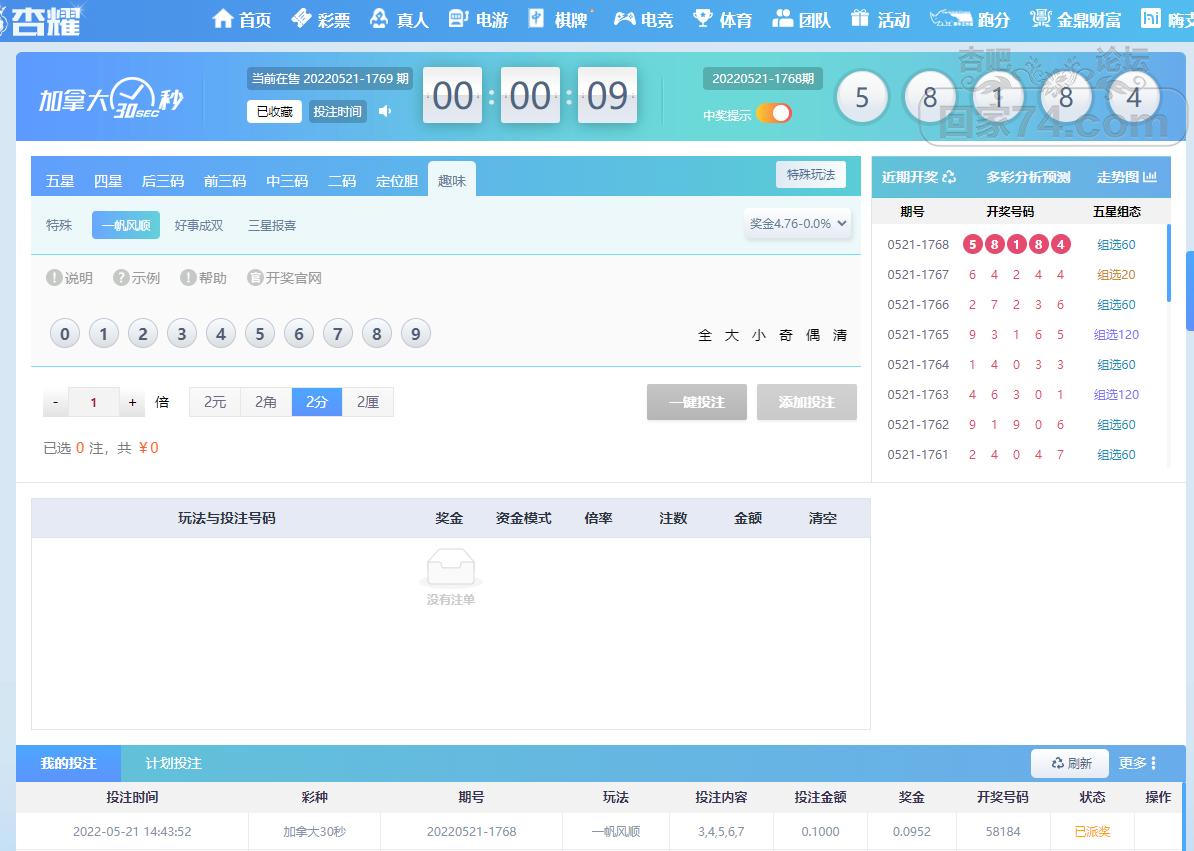This screenshot has width=1194, height=851.
Task: Pick number ball 0
Action: [x=65, y=333]
